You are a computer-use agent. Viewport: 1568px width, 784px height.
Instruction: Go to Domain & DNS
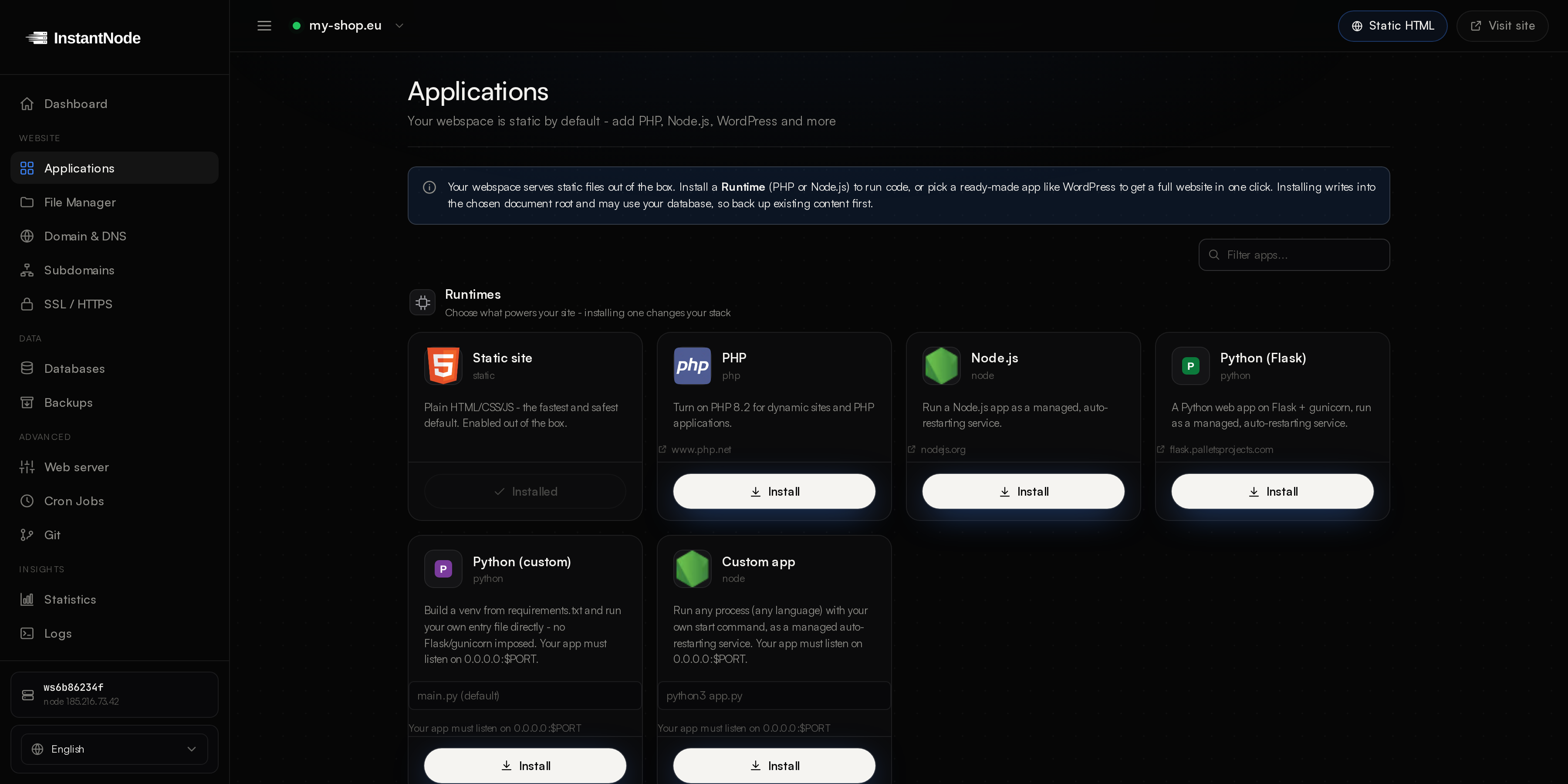(x=115, y=236)
